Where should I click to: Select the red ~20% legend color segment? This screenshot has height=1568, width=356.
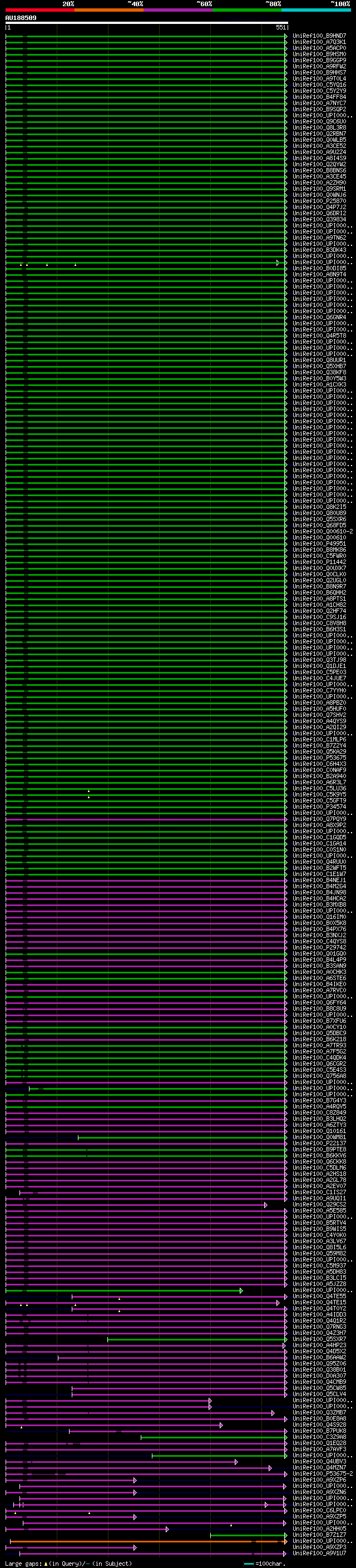pyautogui.click(x=40, y=10)
